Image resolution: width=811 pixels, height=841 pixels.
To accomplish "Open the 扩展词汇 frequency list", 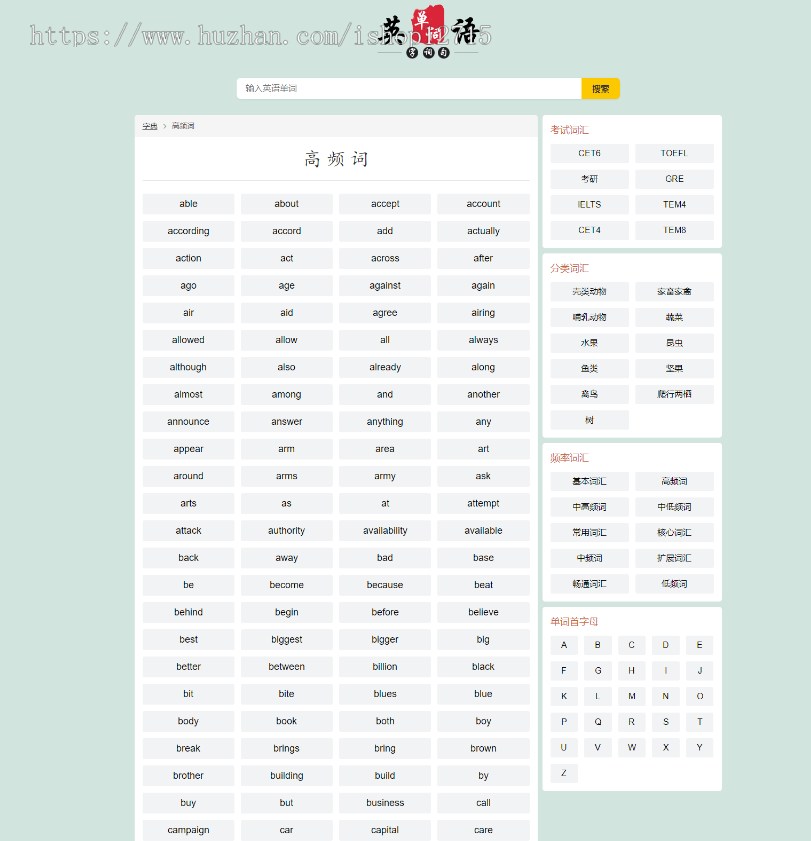I will pos(674,558).
